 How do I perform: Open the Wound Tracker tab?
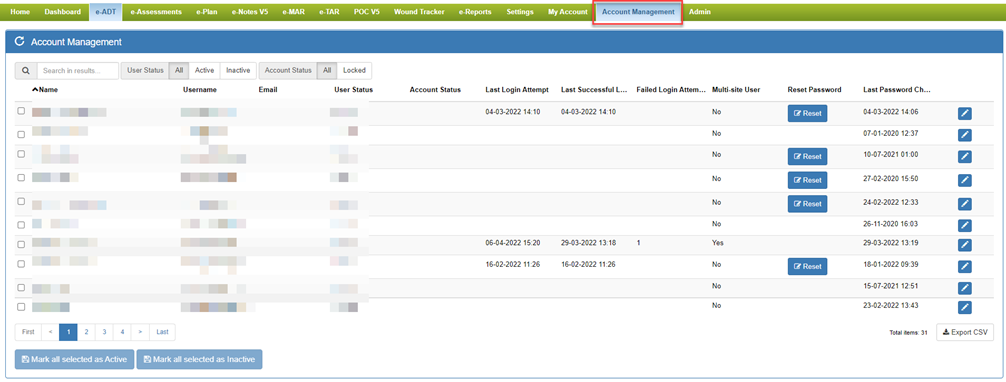(418, 12)
